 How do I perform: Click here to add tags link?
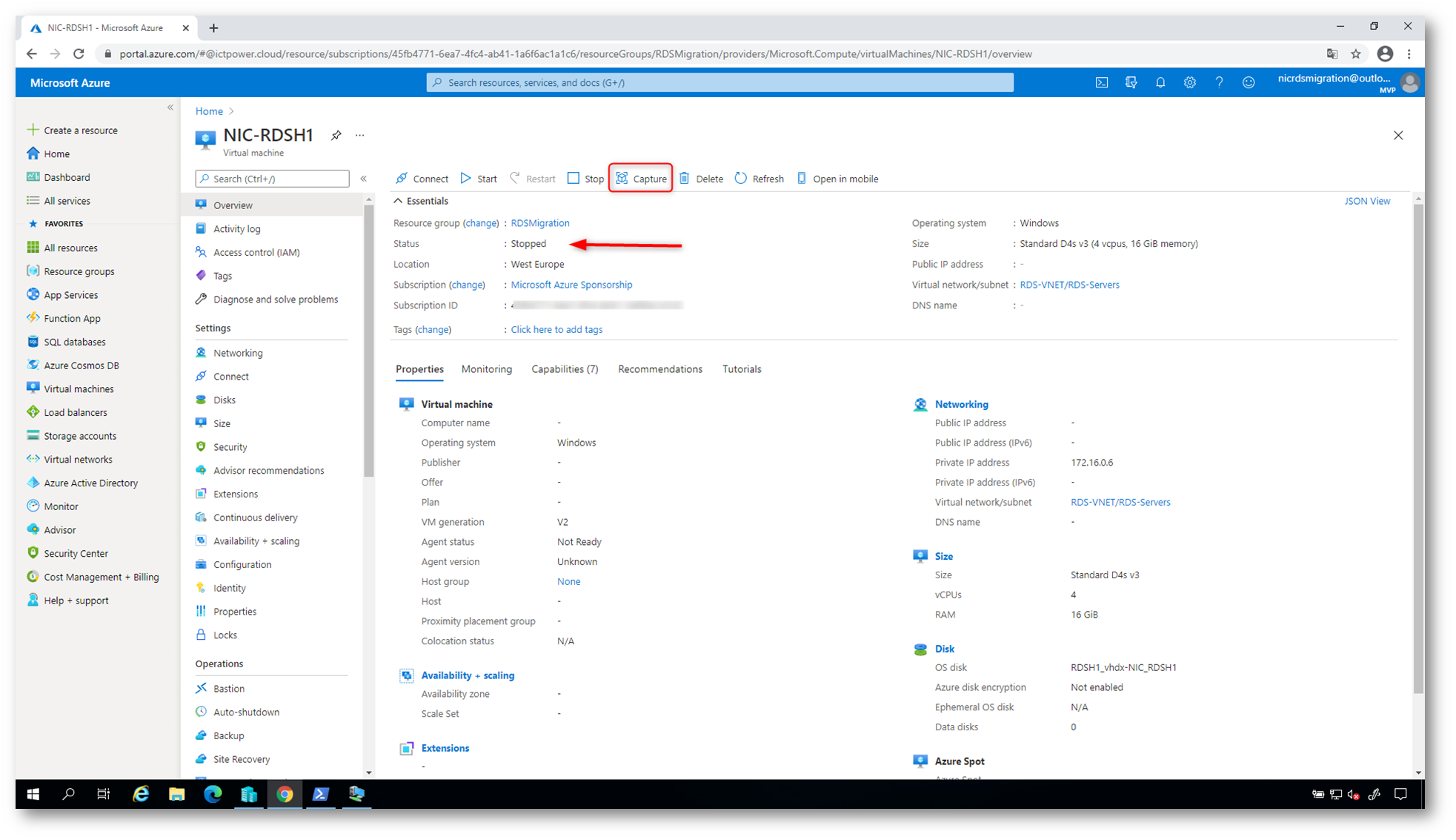click(x=556, y=330)
